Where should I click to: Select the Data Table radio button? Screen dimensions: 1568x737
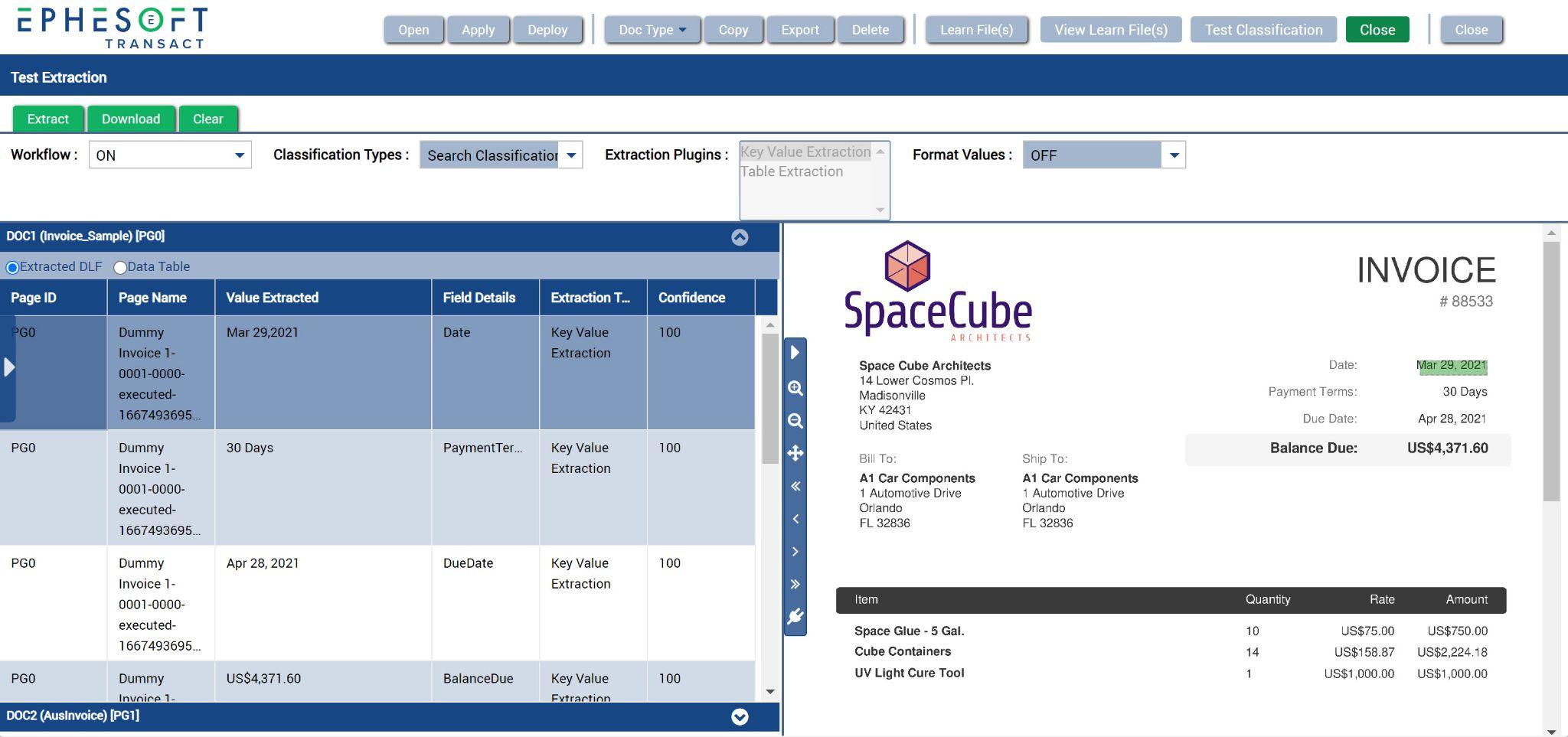[x=120, y=267]
